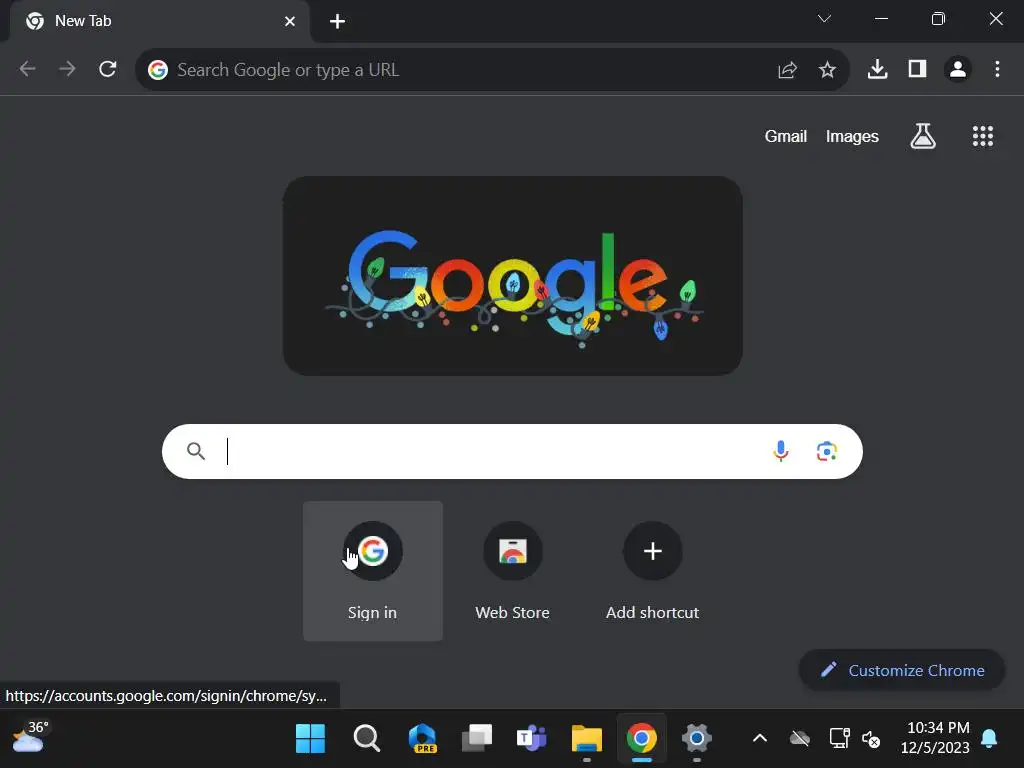Click the forward navigation arrow

(67, 69)
